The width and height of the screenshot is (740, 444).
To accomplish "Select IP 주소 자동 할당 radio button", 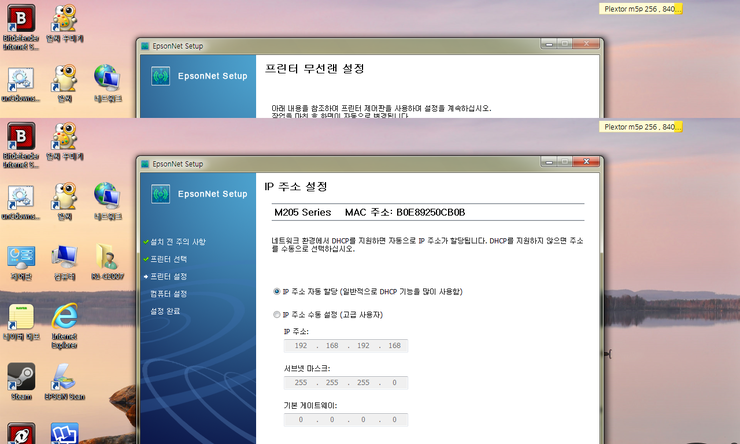I will click(x=277, y=291).
